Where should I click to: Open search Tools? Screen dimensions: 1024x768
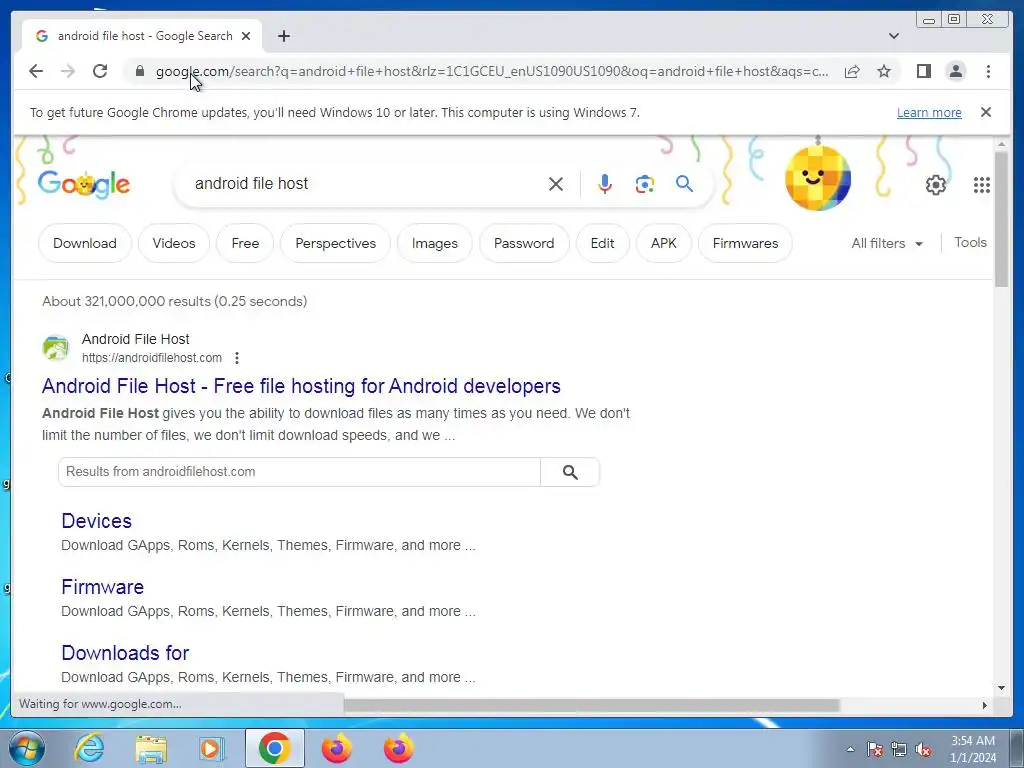point(970,242)
